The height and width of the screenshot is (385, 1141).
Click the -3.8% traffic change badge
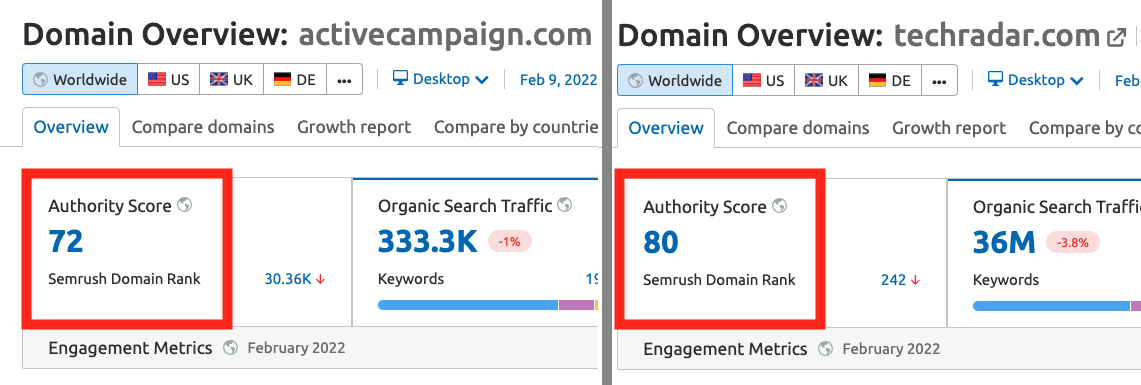1073,243
